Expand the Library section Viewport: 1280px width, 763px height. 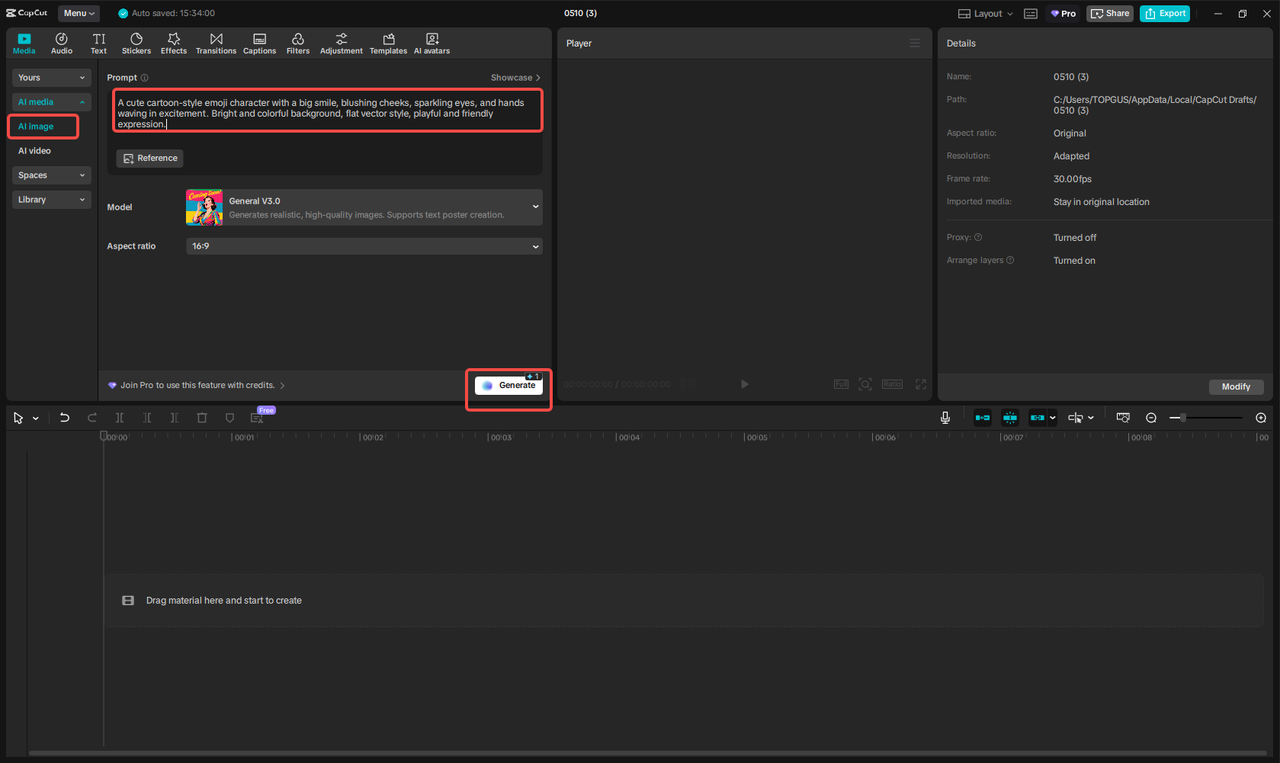[x=52, y=200]
